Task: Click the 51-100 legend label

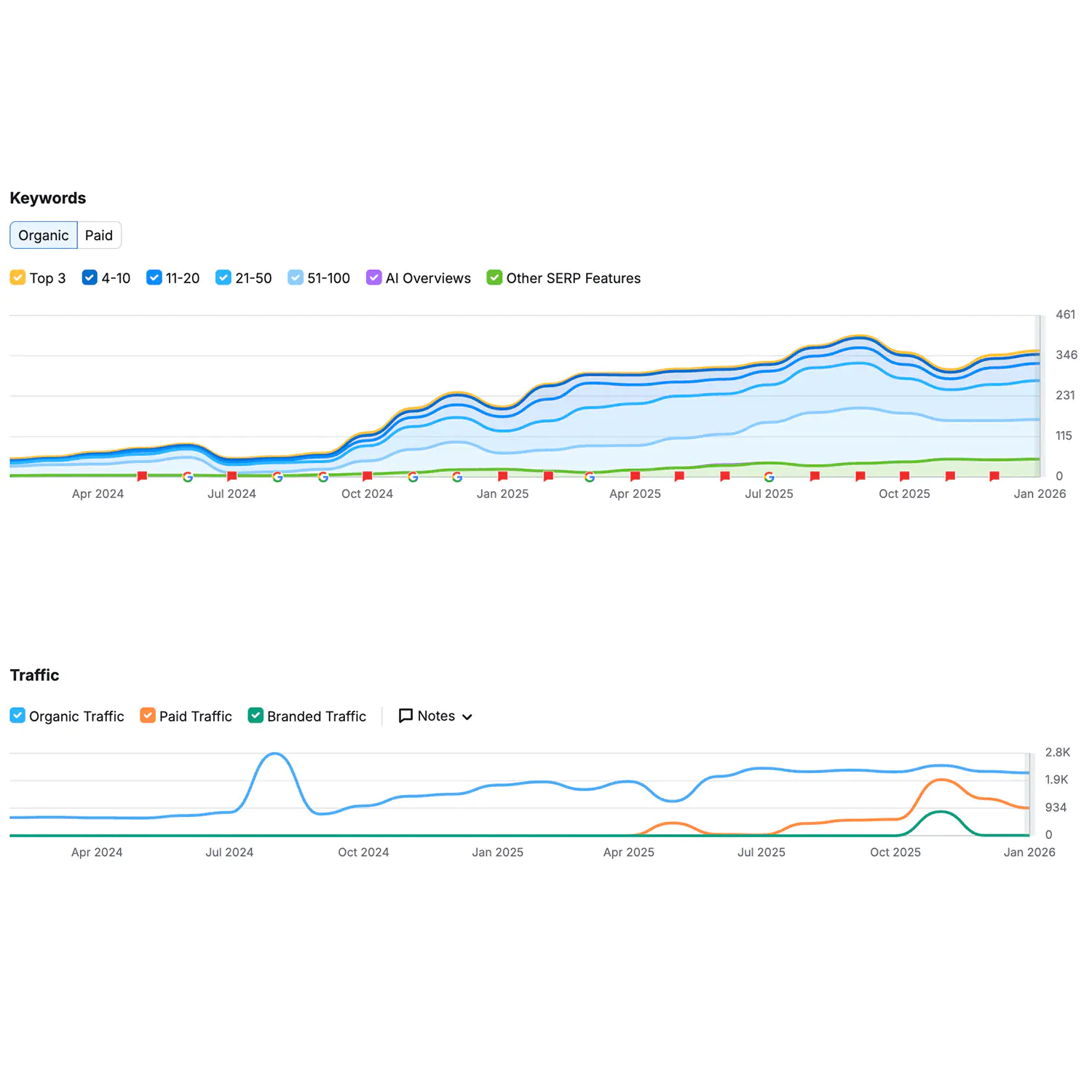Action: tap(328, 278)
